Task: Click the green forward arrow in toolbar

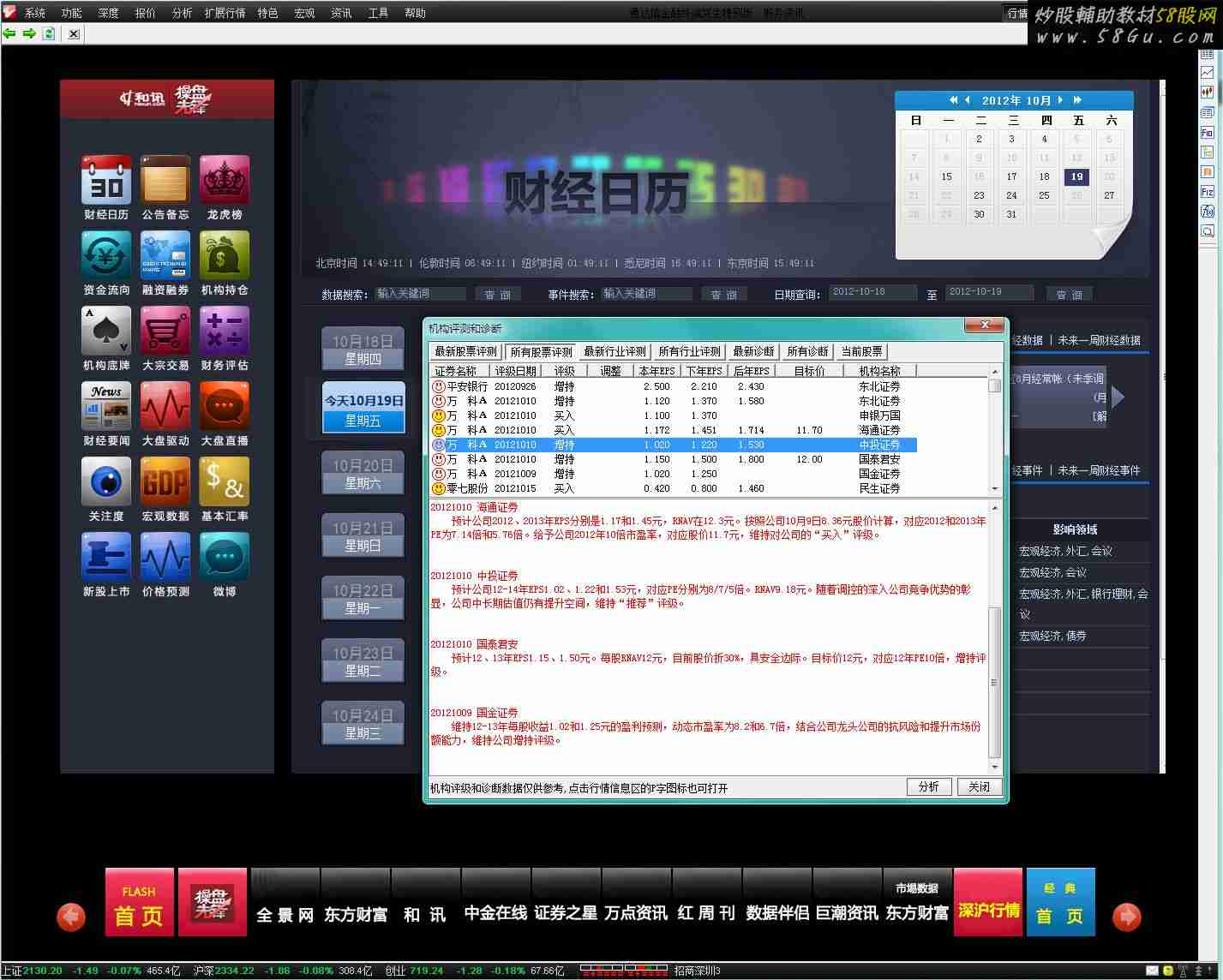Action: pyautogui.click(x=29, y=33)
